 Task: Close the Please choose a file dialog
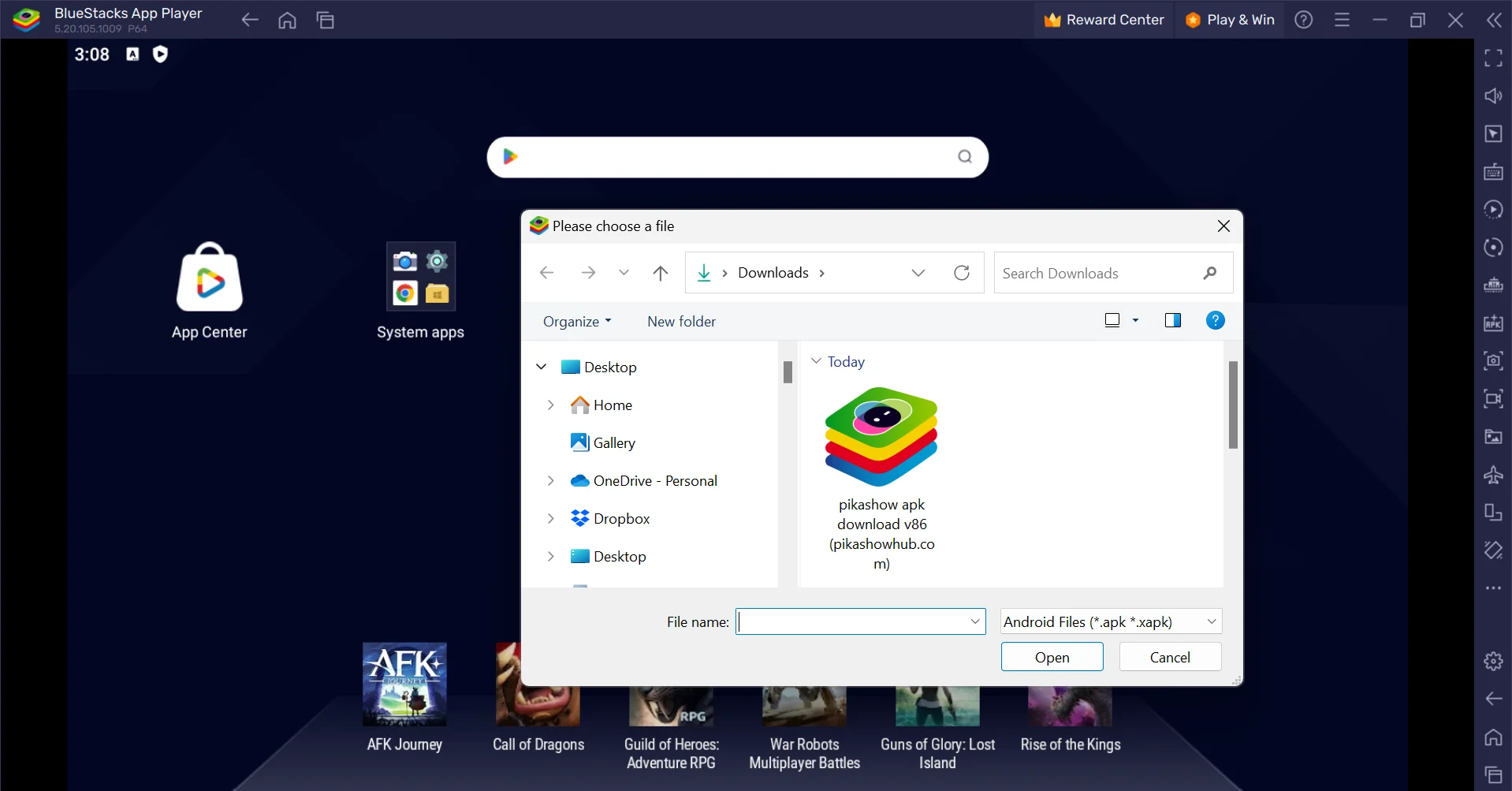pos(1223,226)
